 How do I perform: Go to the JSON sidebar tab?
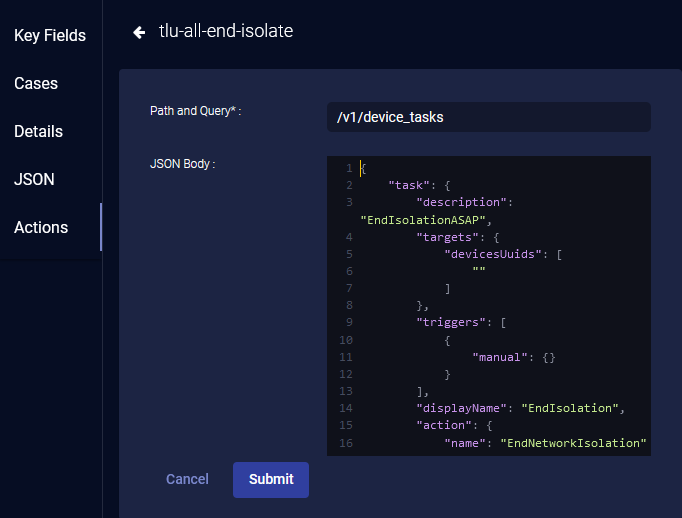34,180
